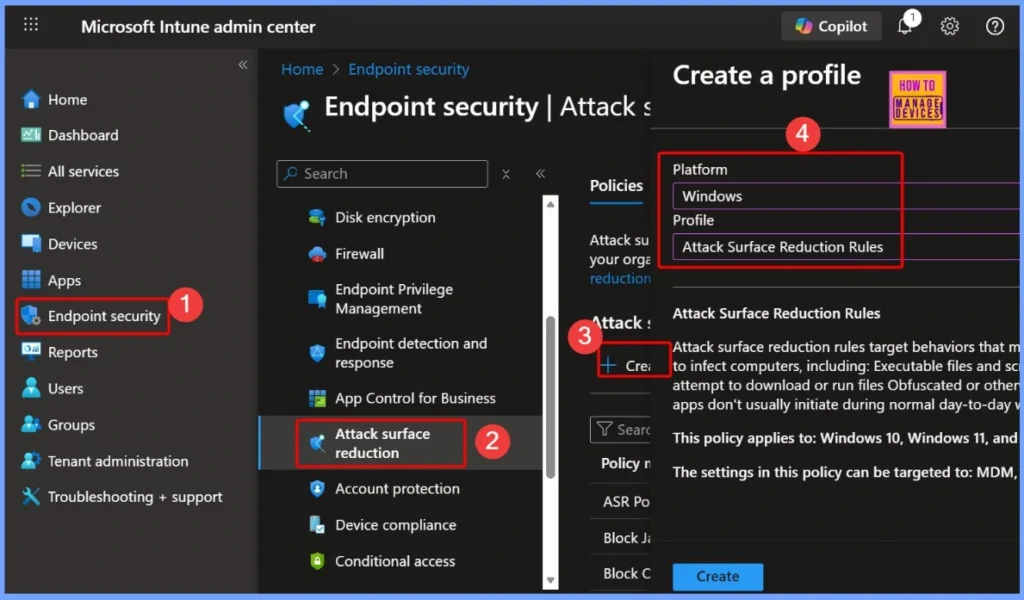This screenshot has height=600, width=1024.
Task: Open the settings gear
Action: 949,26
